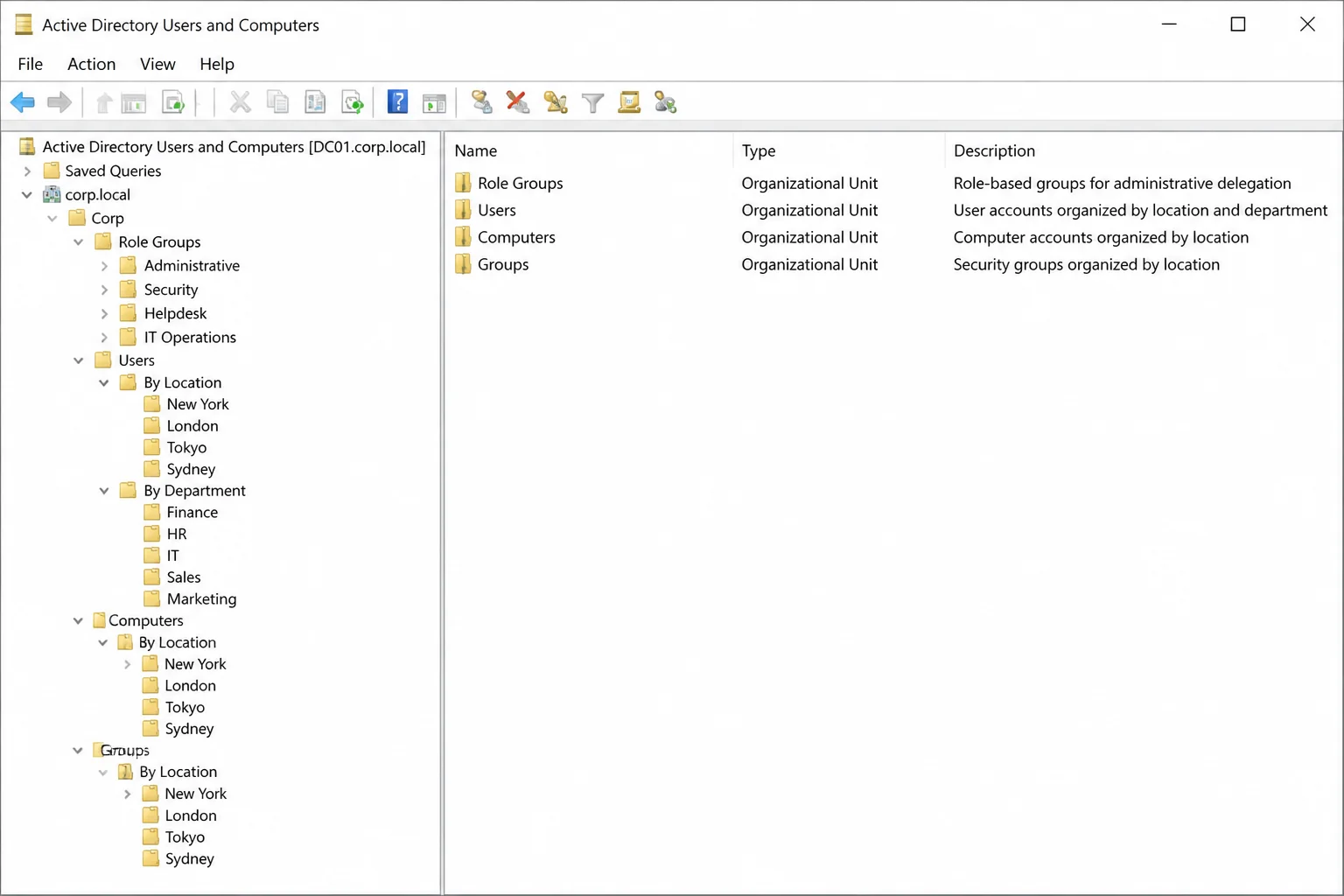
Task: Select the HR department OU
Action: (x=177, y=534)
